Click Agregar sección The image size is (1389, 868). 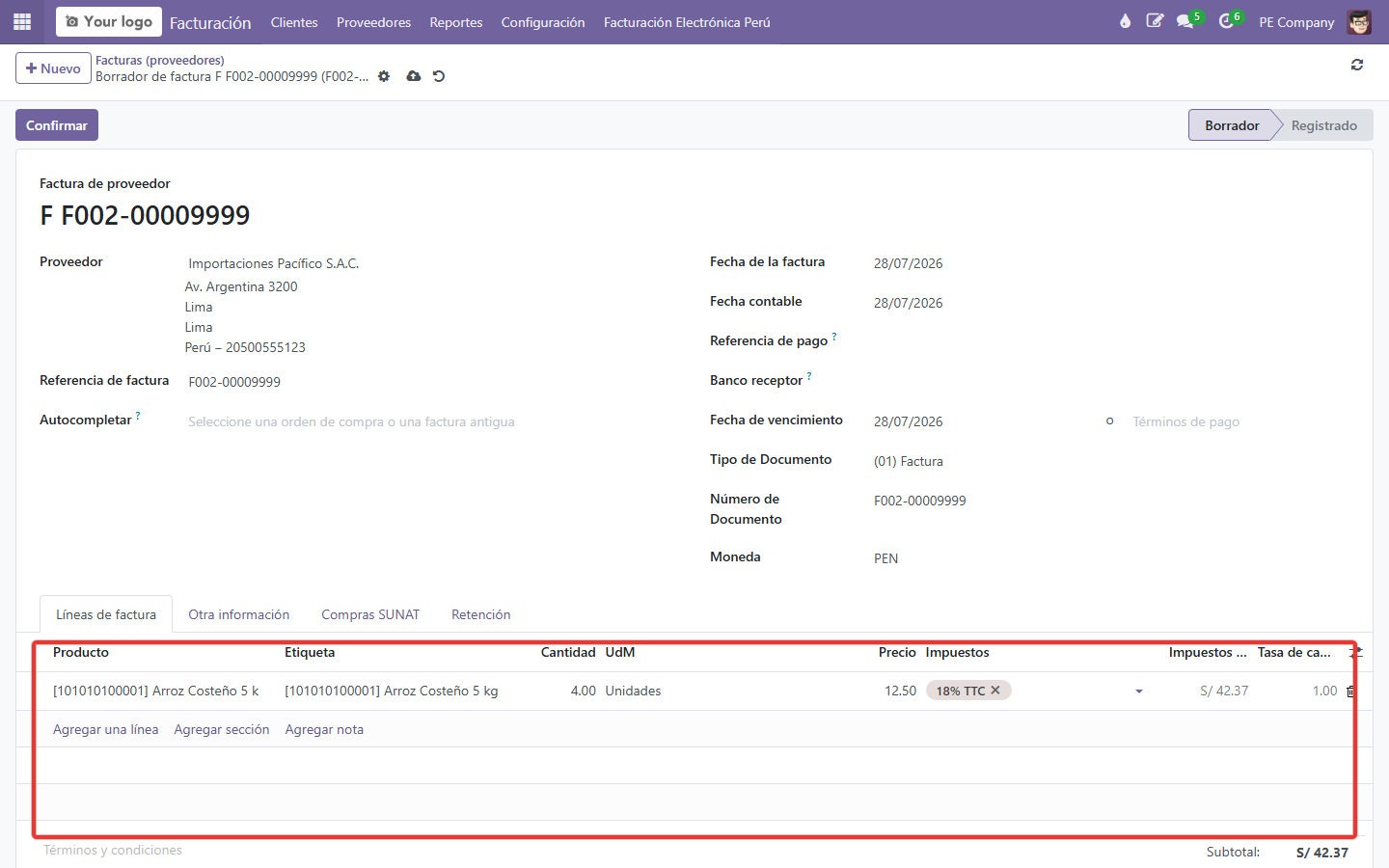(x=222, y=729)
